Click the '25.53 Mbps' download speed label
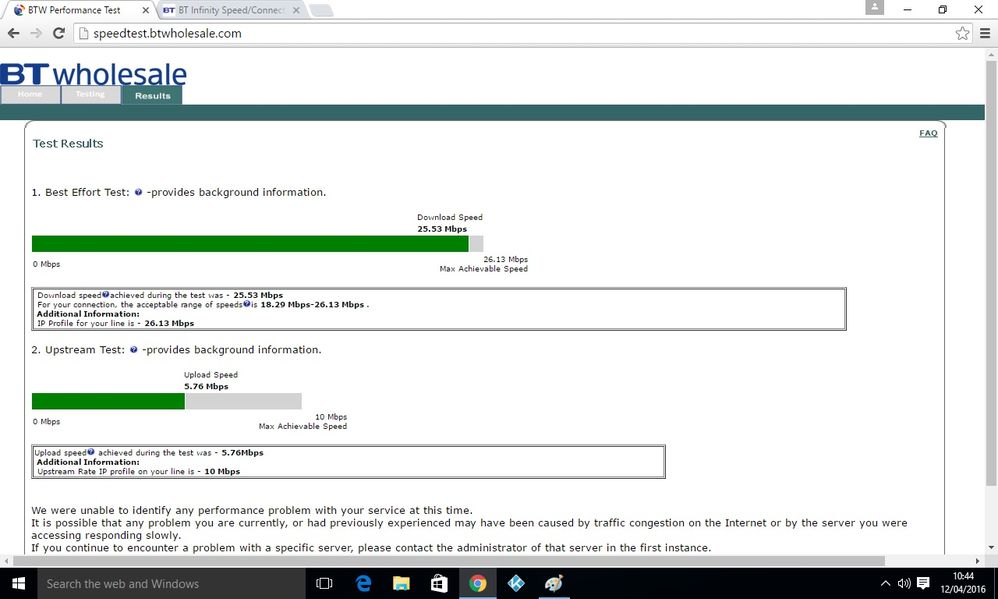 click(x=442, y=229)
